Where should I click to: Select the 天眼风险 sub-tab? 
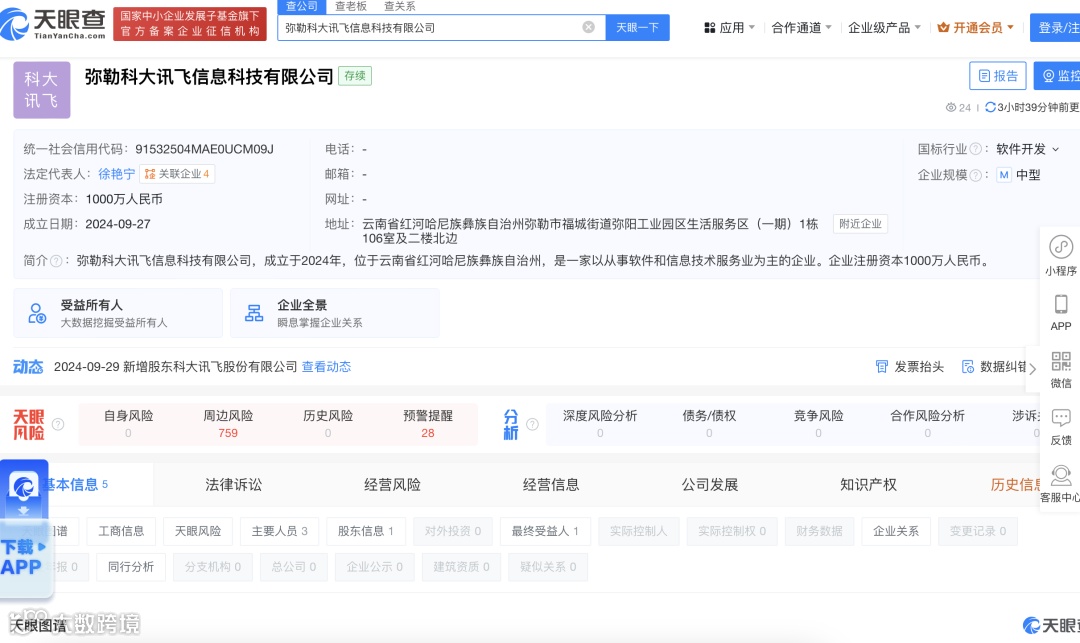click(198, 531)
